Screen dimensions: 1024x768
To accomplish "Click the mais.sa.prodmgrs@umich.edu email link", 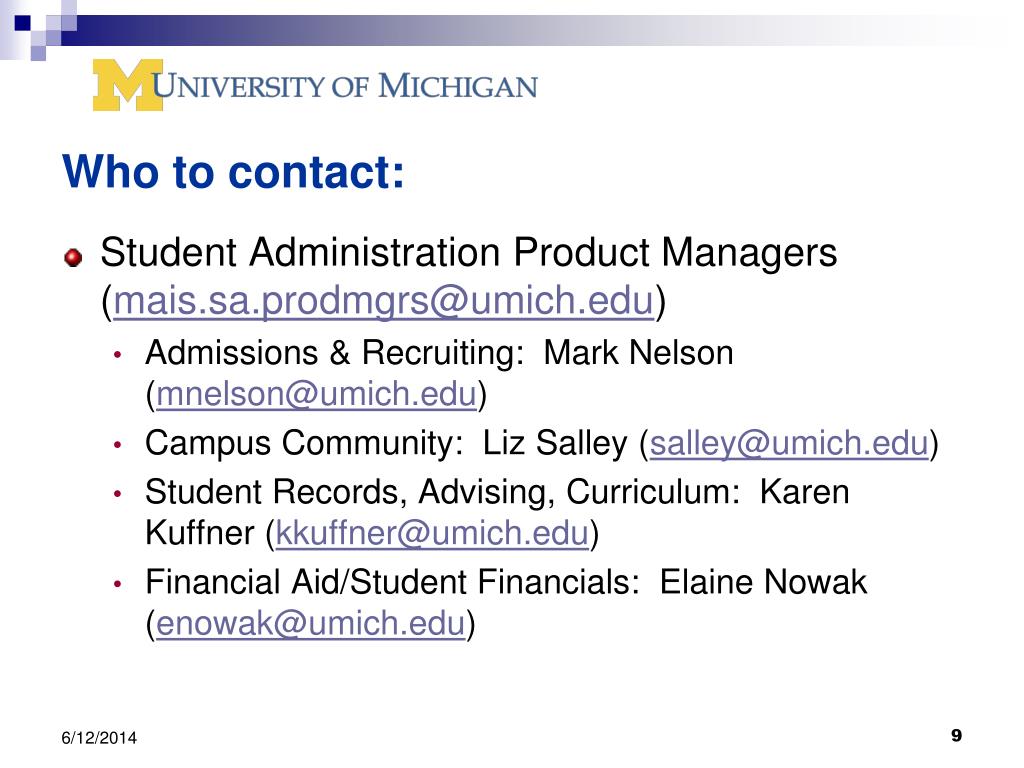I will (383, 301).
